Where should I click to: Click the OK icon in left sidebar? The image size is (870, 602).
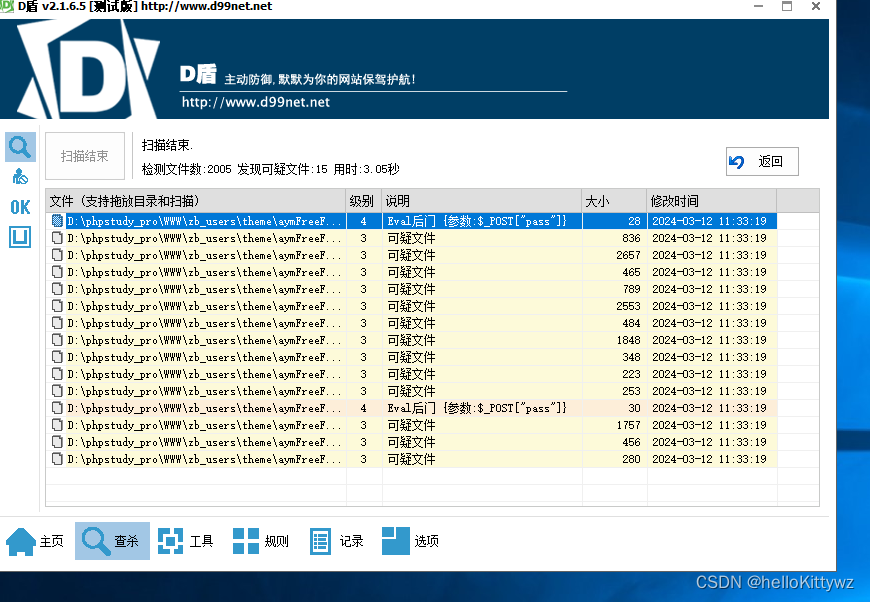(x=21, y=208)
